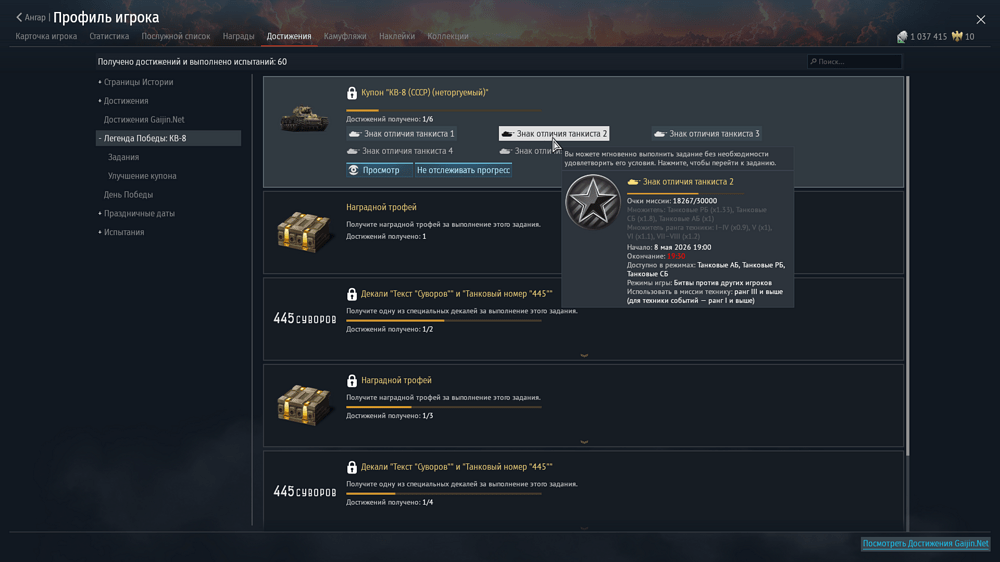Go back to Ангар hangar
Image resolution: width=1000 pixels, height=562 pixels.
[31, 17]
